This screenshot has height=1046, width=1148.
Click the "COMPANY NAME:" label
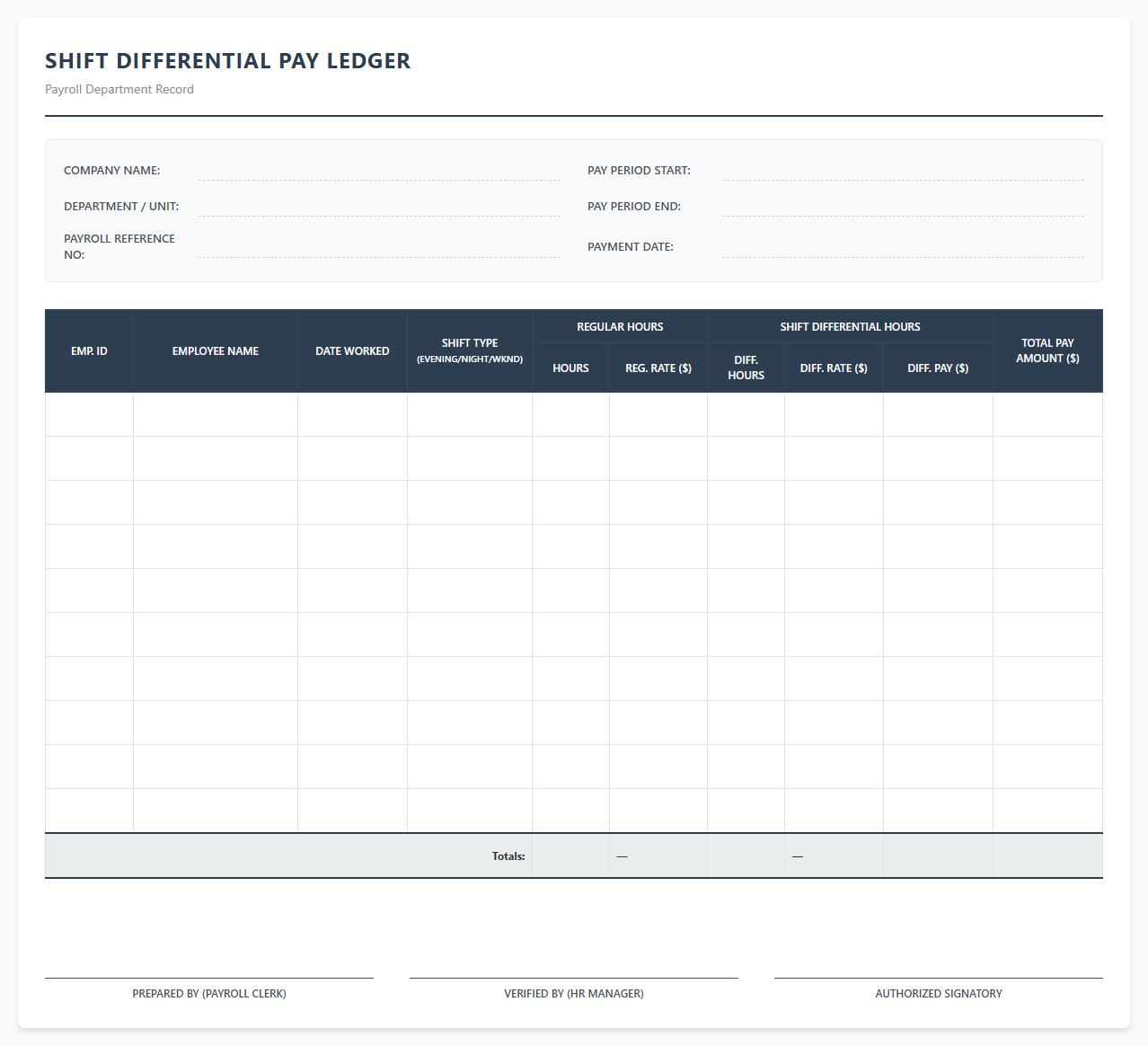(x=111, y=171)
